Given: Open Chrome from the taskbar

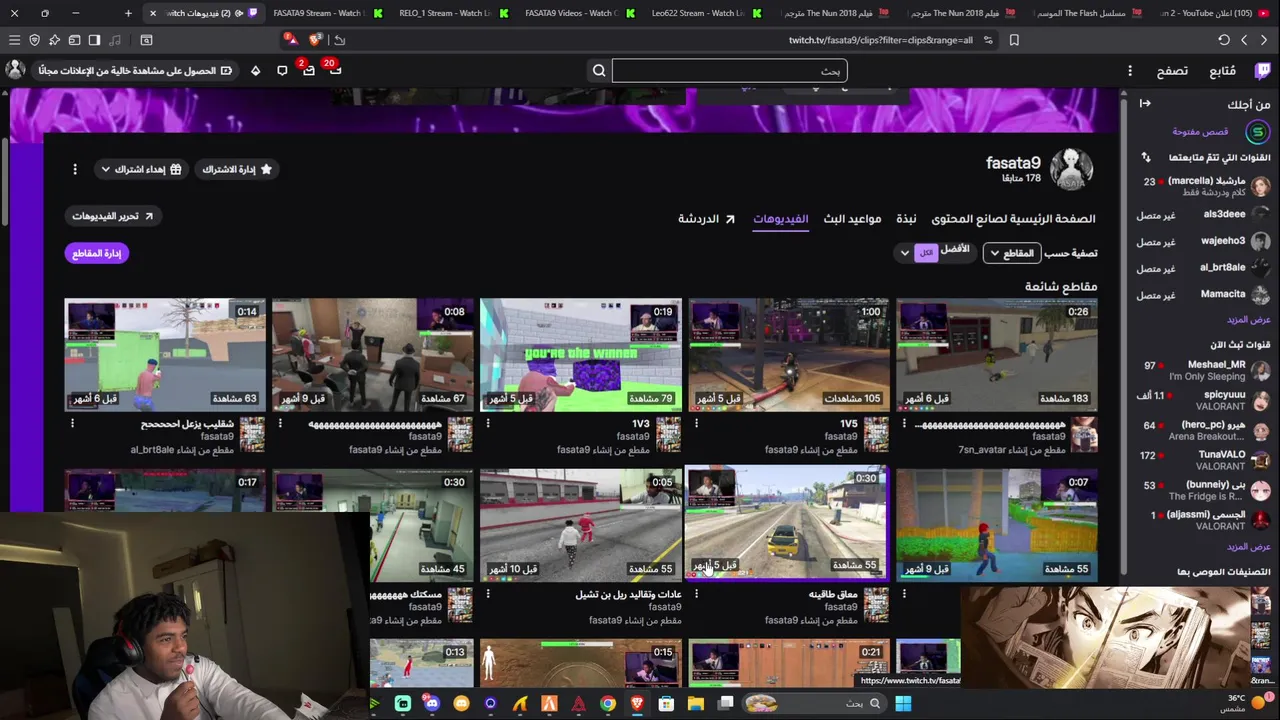Looking at the screenshot, I should coord(607,704).
